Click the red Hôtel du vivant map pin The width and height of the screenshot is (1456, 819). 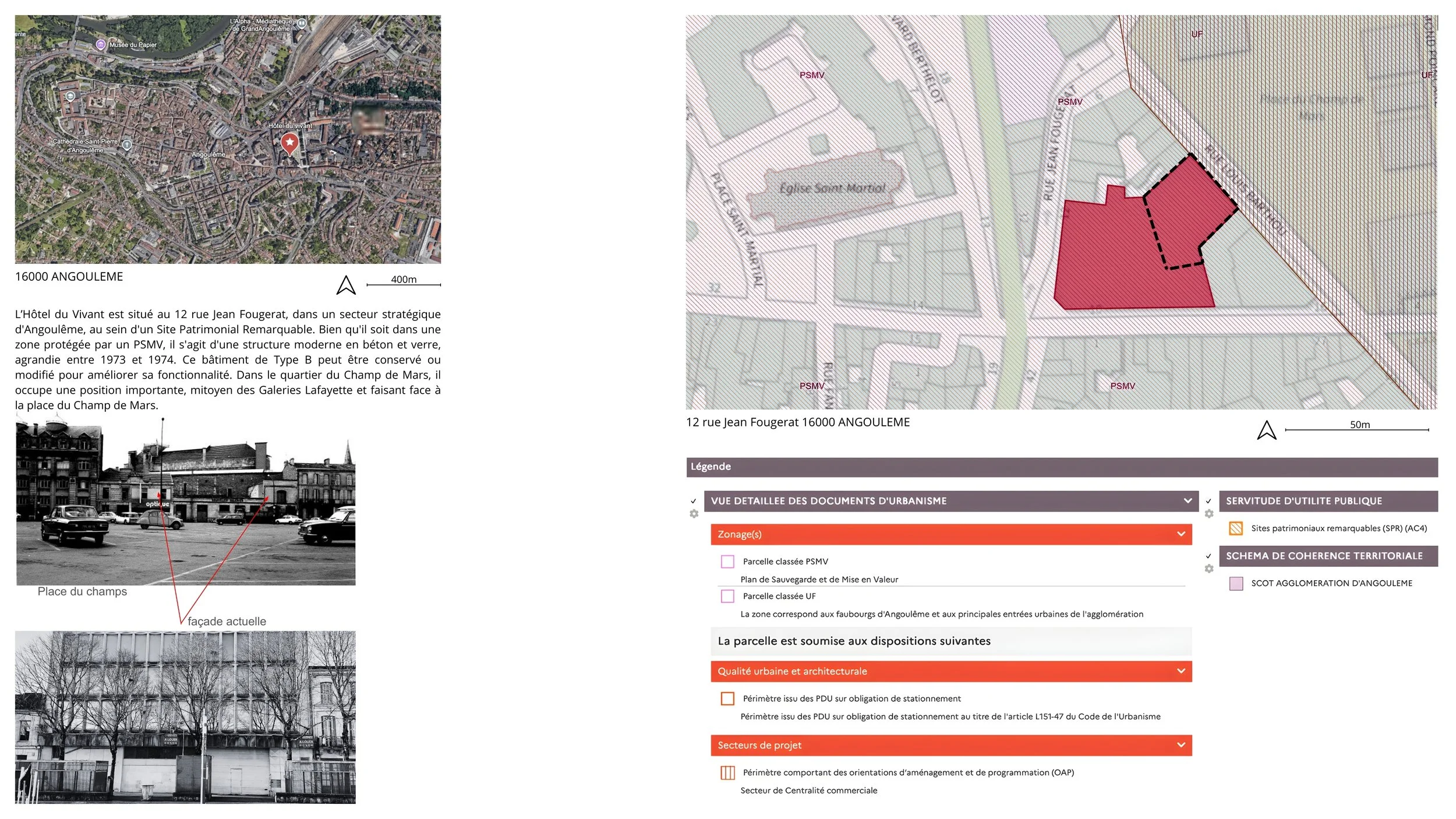click(289, 142)
